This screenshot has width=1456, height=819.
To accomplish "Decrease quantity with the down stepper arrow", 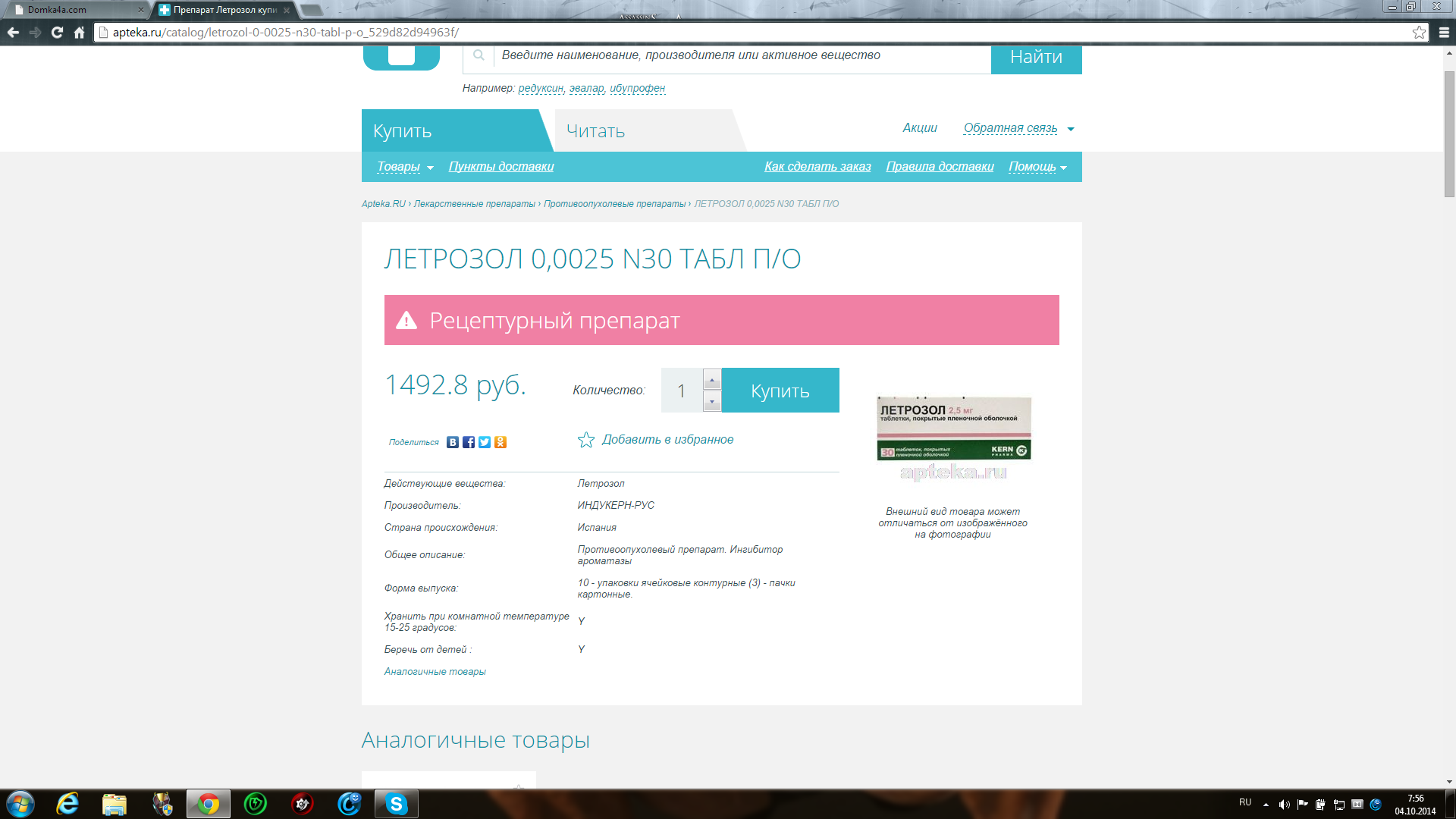I will click(712, 401).
